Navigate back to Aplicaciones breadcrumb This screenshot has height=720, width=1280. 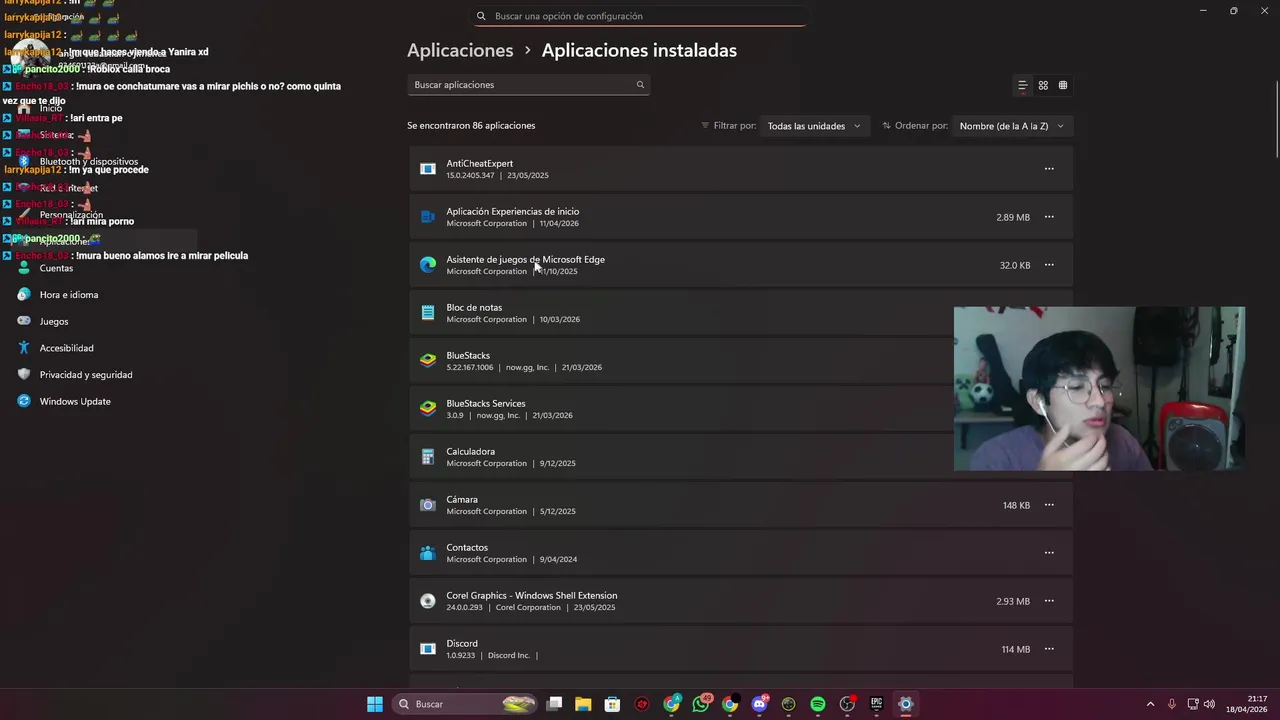[460, 50]
